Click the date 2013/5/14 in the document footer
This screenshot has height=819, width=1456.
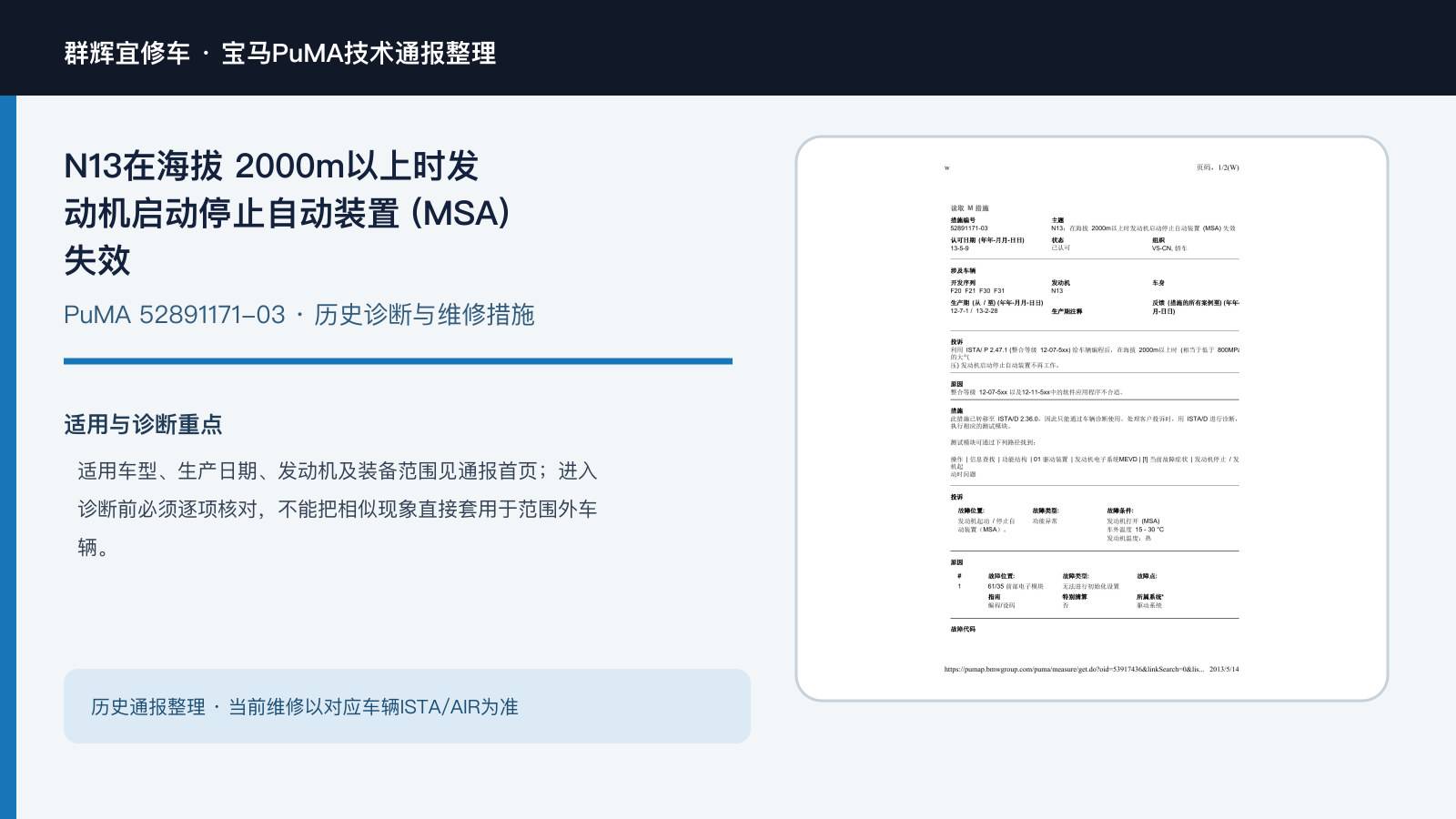pos(1224,669)
